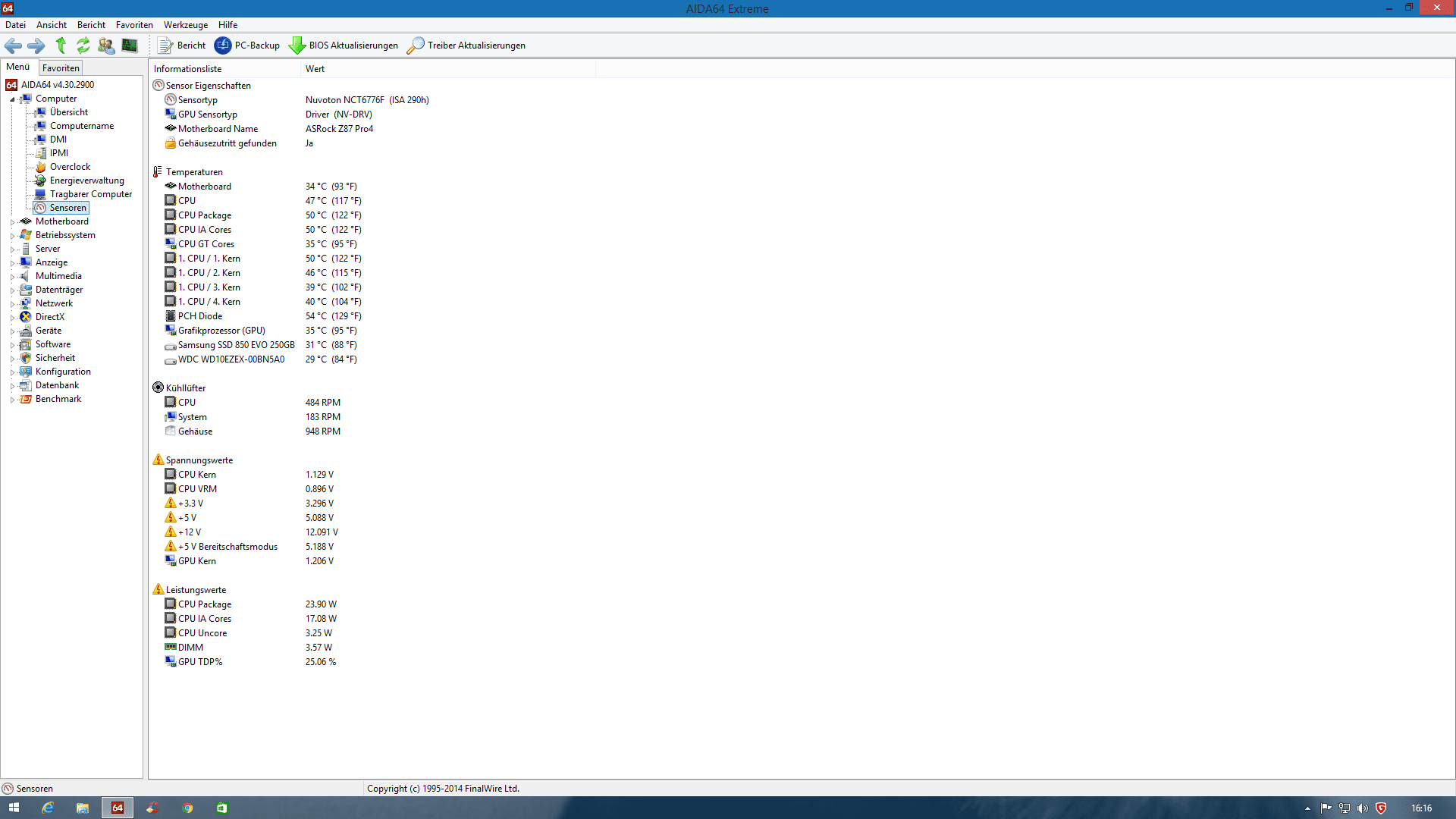Go up one level with green arrow
Screen dimensions: 1456x819
coord(61,45)
